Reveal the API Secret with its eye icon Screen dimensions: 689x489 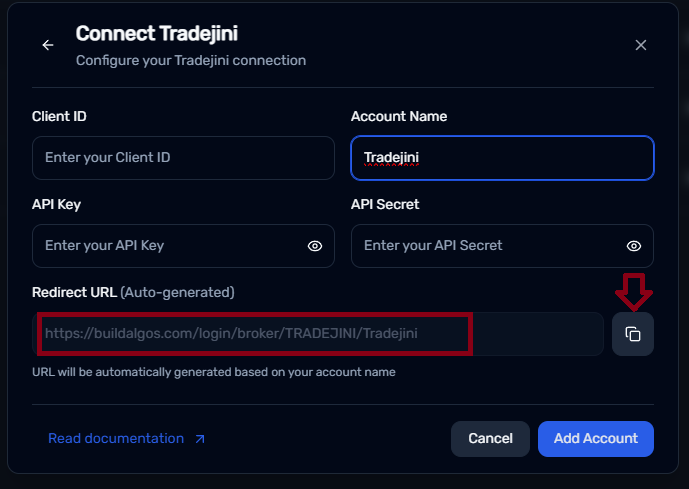coord(633,246)
